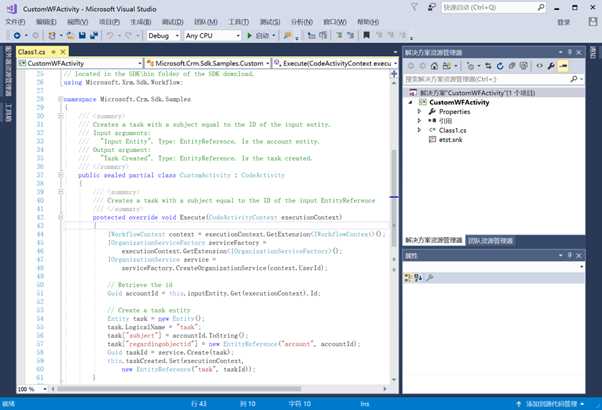This screenshot has height=410, width=602.
Task: Close the Class1.cs tab
Action: 63,51
